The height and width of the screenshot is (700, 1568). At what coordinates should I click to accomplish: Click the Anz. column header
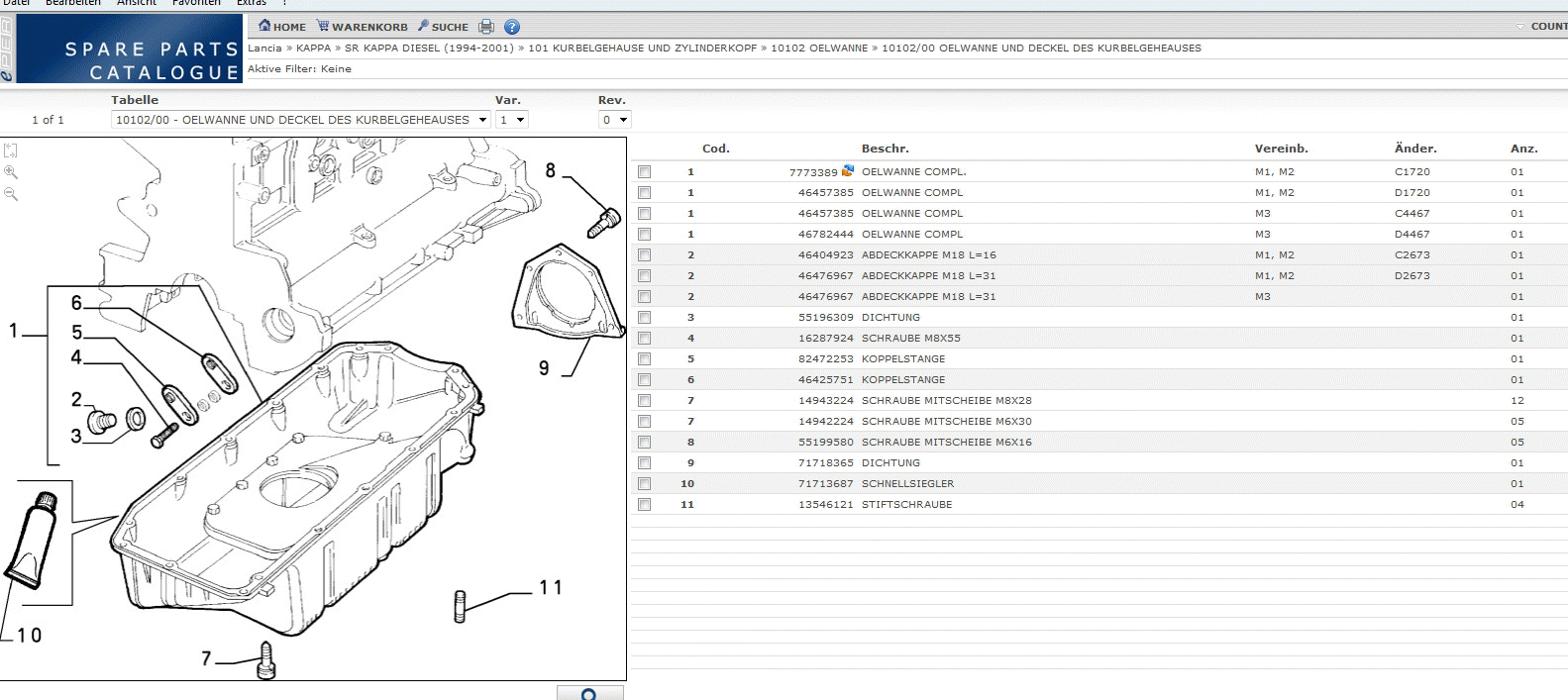click(1523, 149)
